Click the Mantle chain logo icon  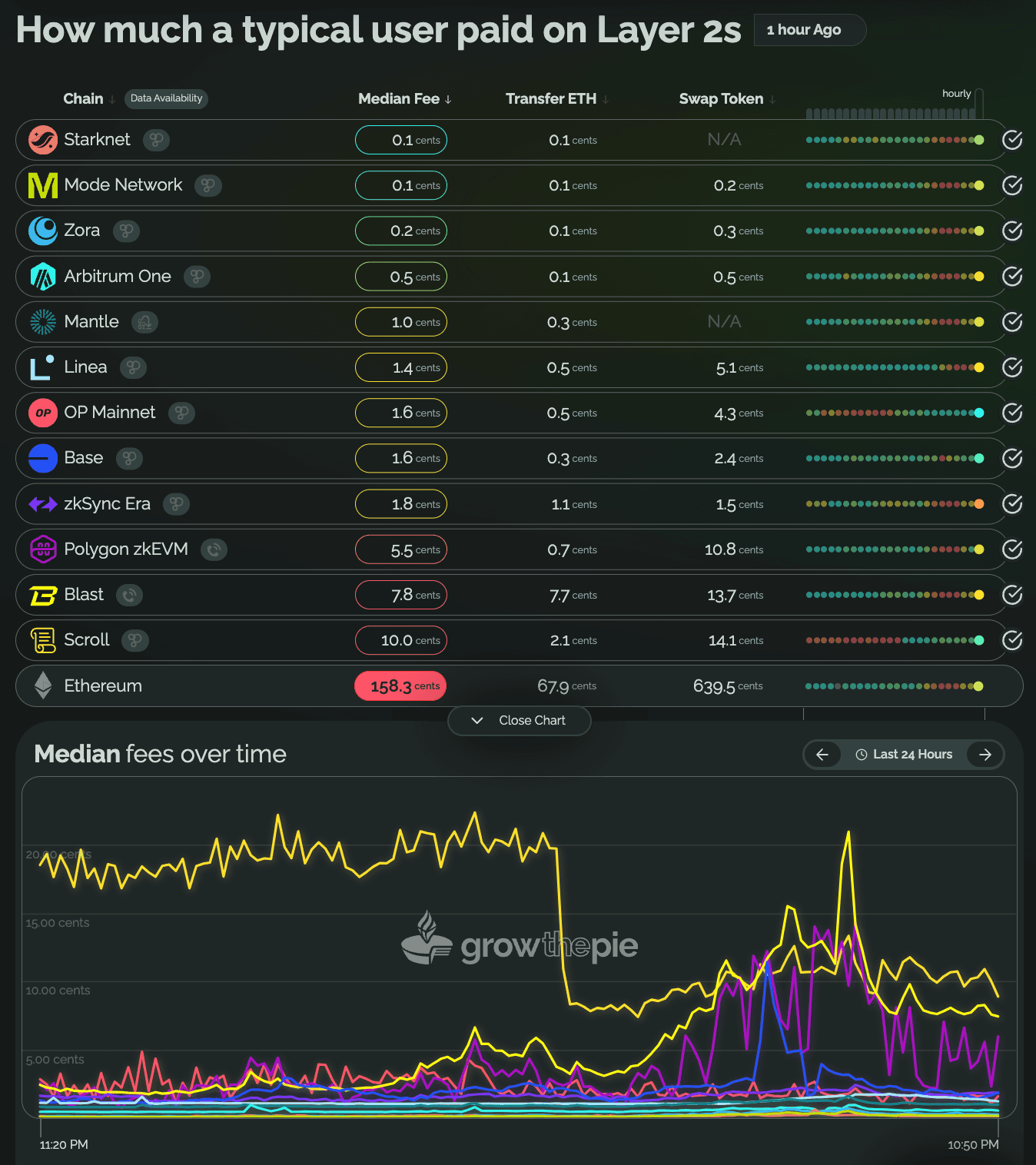pos(43,322)
